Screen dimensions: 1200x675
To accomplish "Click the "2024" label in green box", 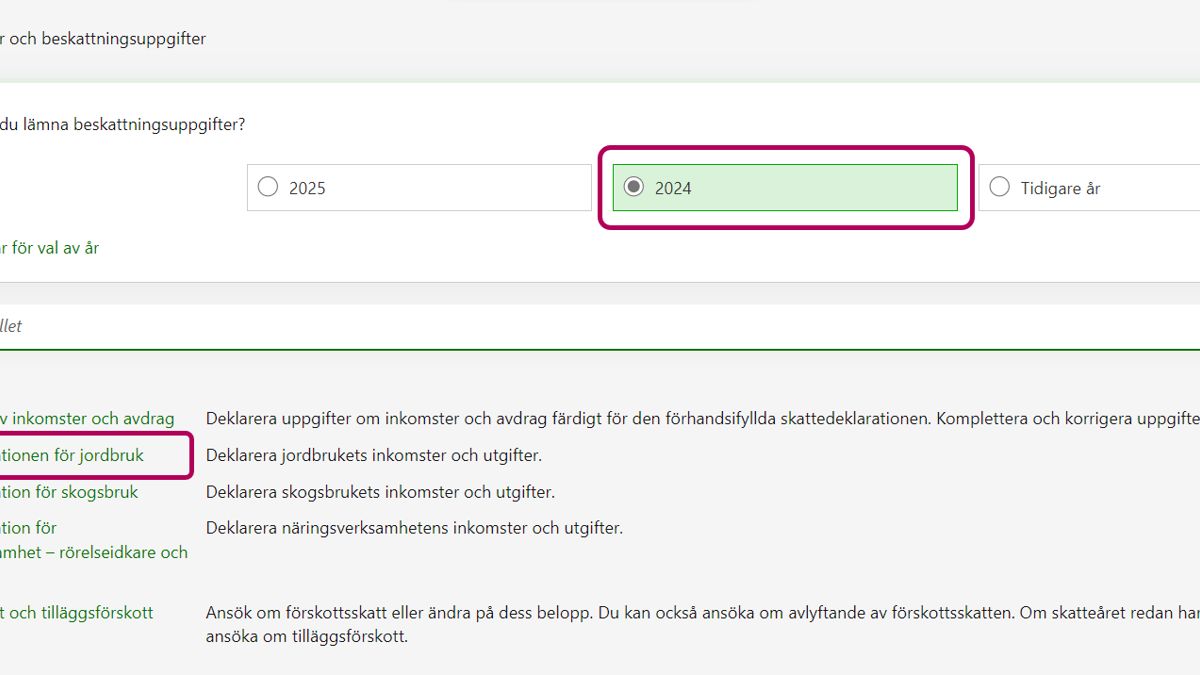I will click(673, 188).
